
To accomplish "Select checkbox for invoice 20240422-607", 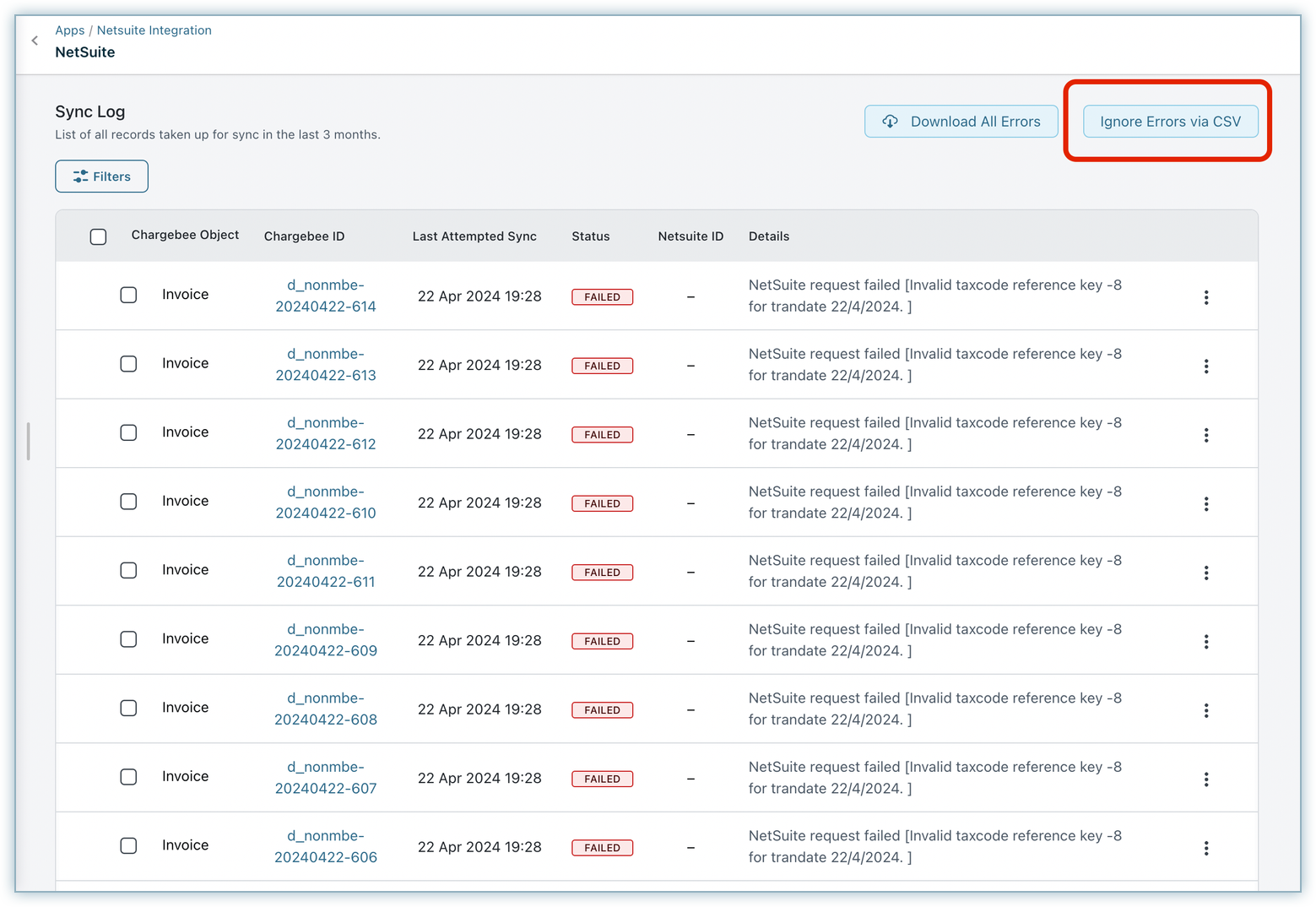I will click(x=128, y=777).
